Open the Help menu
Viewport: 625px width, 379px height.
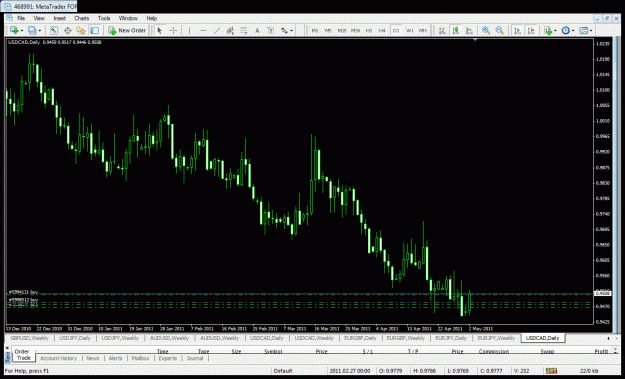click(151, 18)
